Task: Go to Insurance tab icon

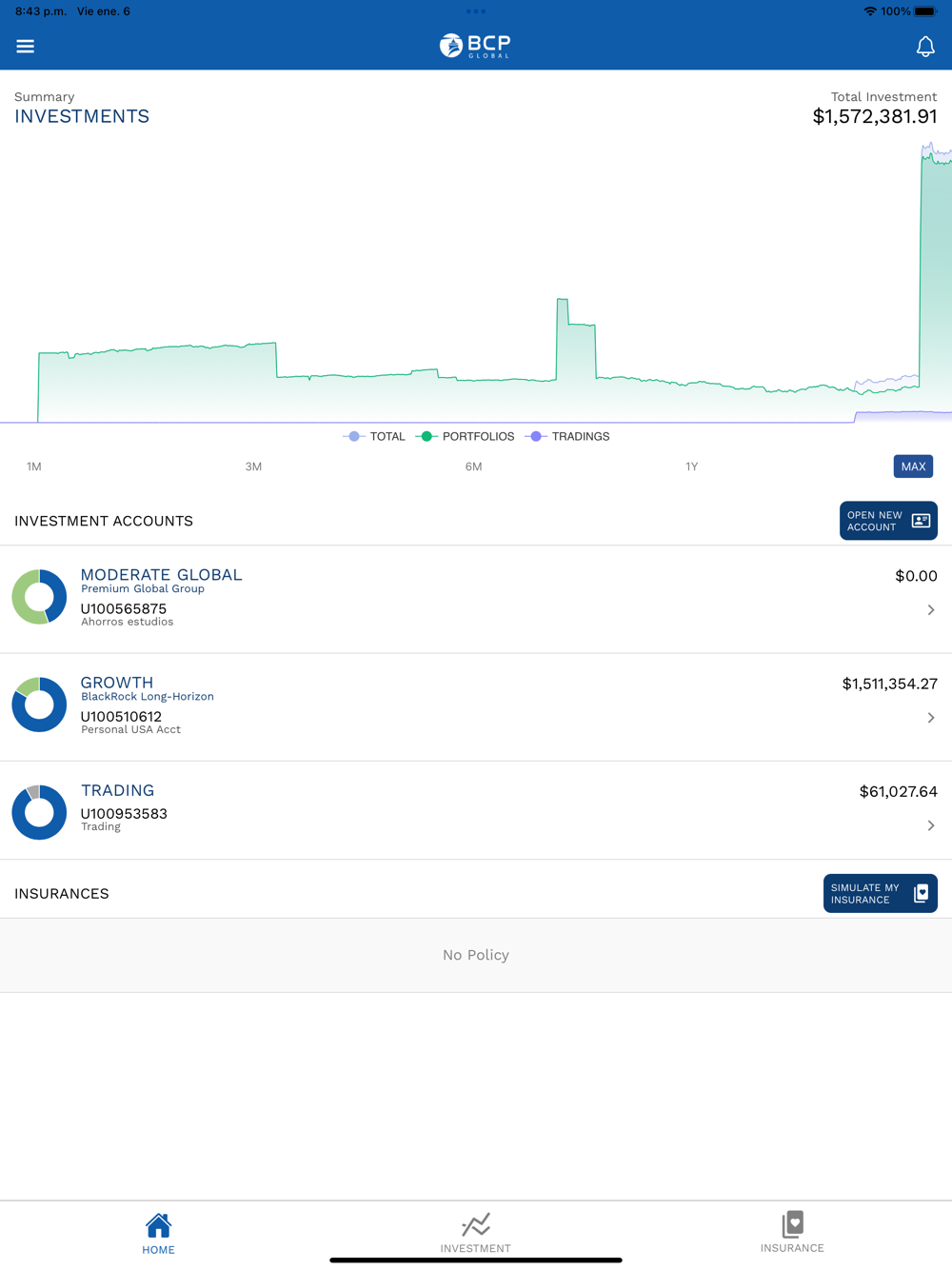Action: click(792, 1224)
